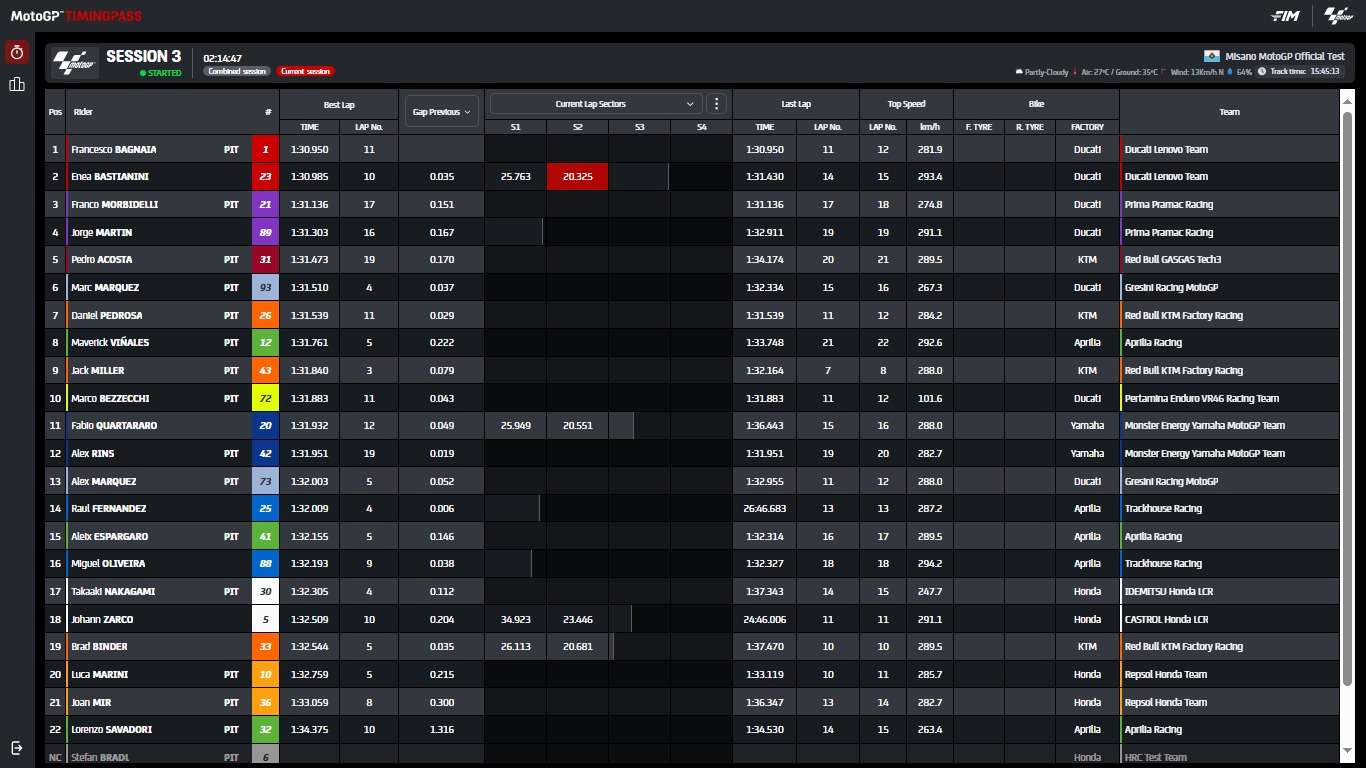Click the F. TYRE column header
Viewport: 1366px width, 768px height.
[x=978, y=127]
